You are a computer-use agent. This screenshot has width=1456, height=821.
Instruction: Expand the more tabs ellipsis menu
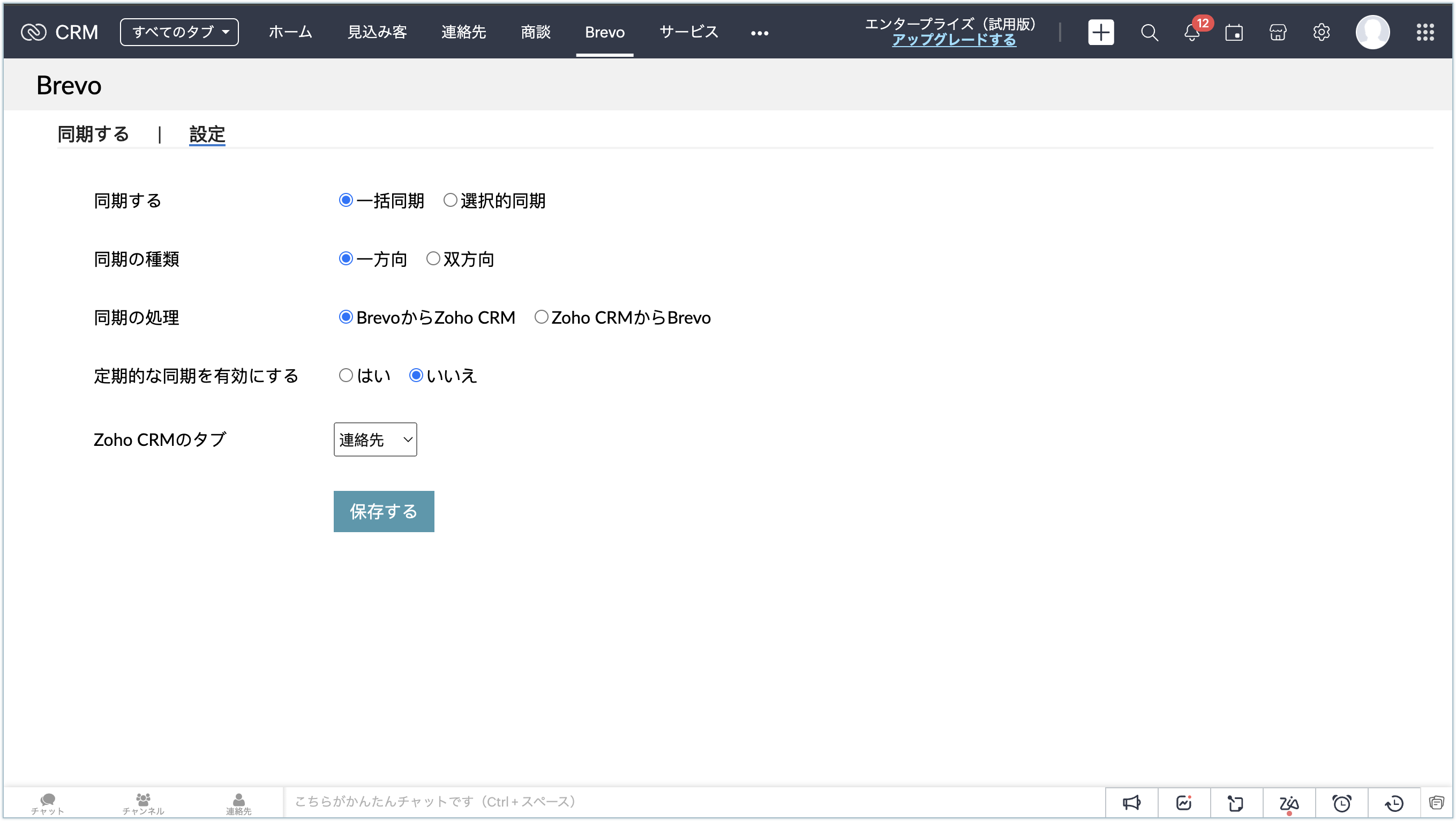pos(759,33)
